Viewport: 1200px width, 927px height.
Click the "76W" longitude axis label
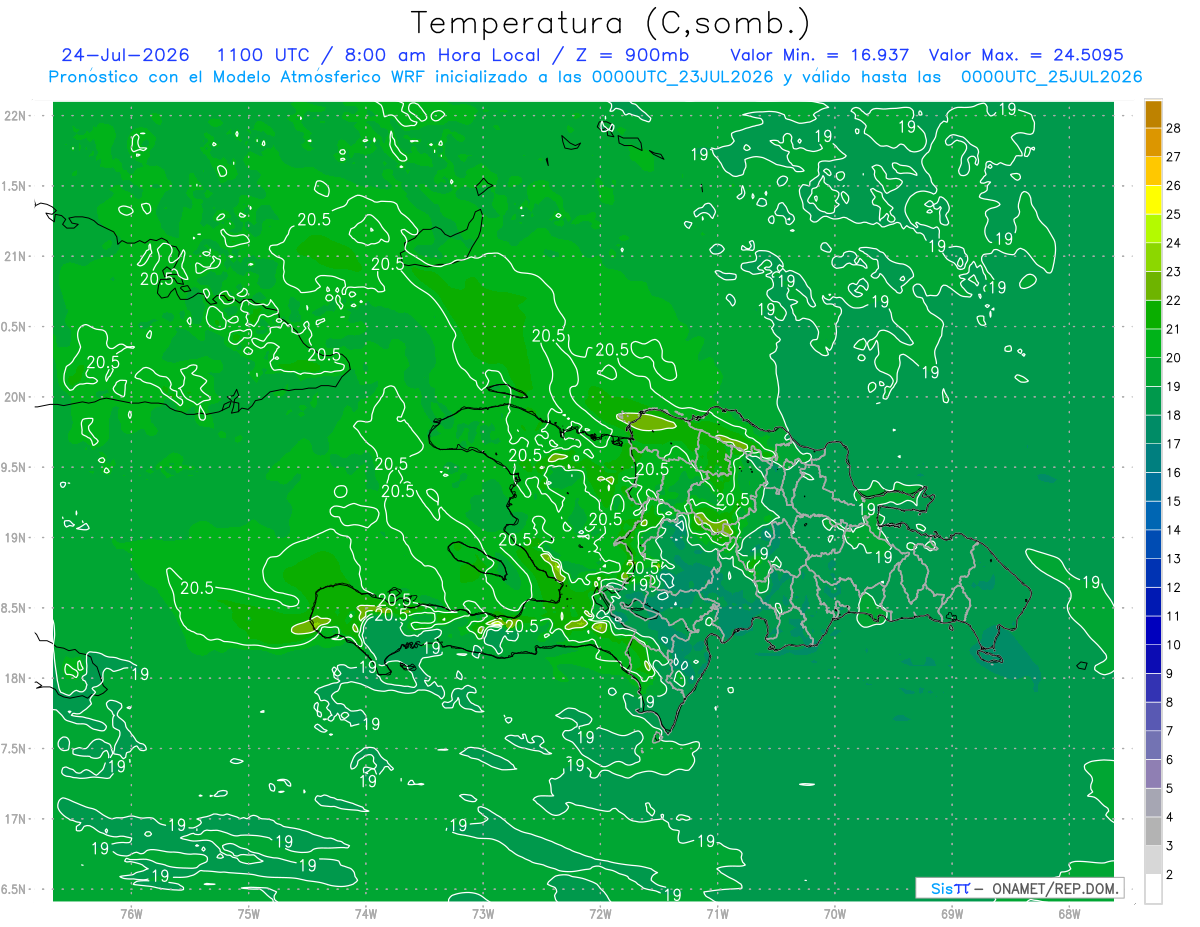click(131, 913)
